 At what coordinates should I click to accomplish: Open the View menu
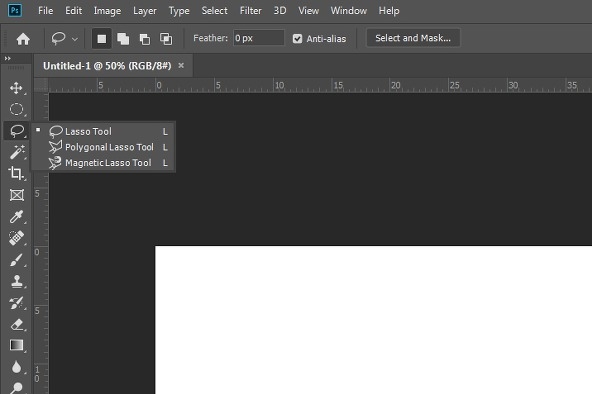(308, 11)
